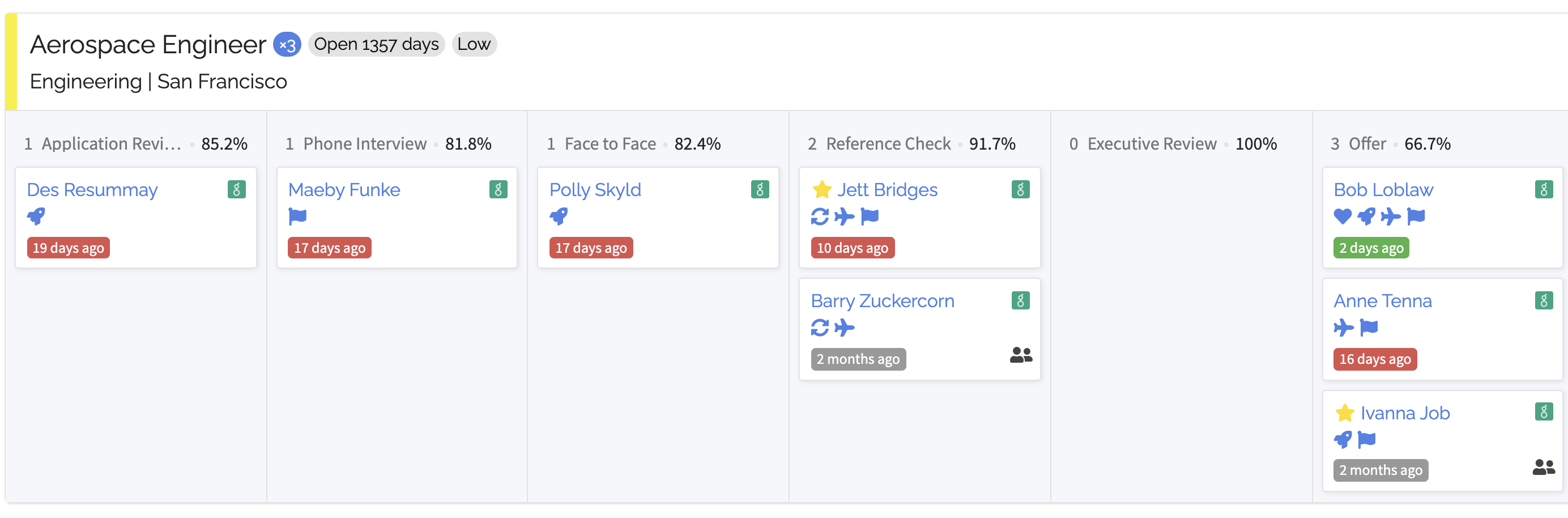Click the blue ×3 openings badge

[287, 44]
